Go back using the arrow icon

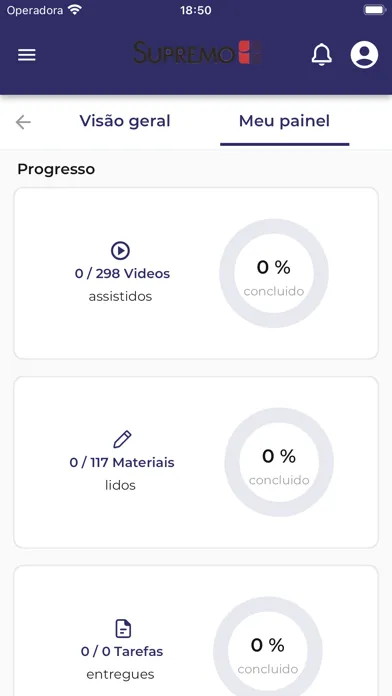(23, 122)
